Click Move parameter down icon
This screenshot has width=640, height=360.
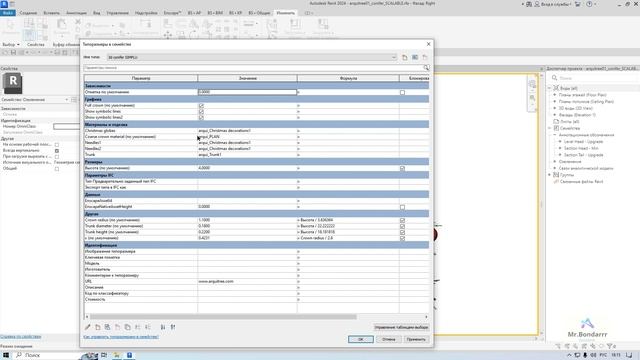pyautogui.click(x=148, y=327)
